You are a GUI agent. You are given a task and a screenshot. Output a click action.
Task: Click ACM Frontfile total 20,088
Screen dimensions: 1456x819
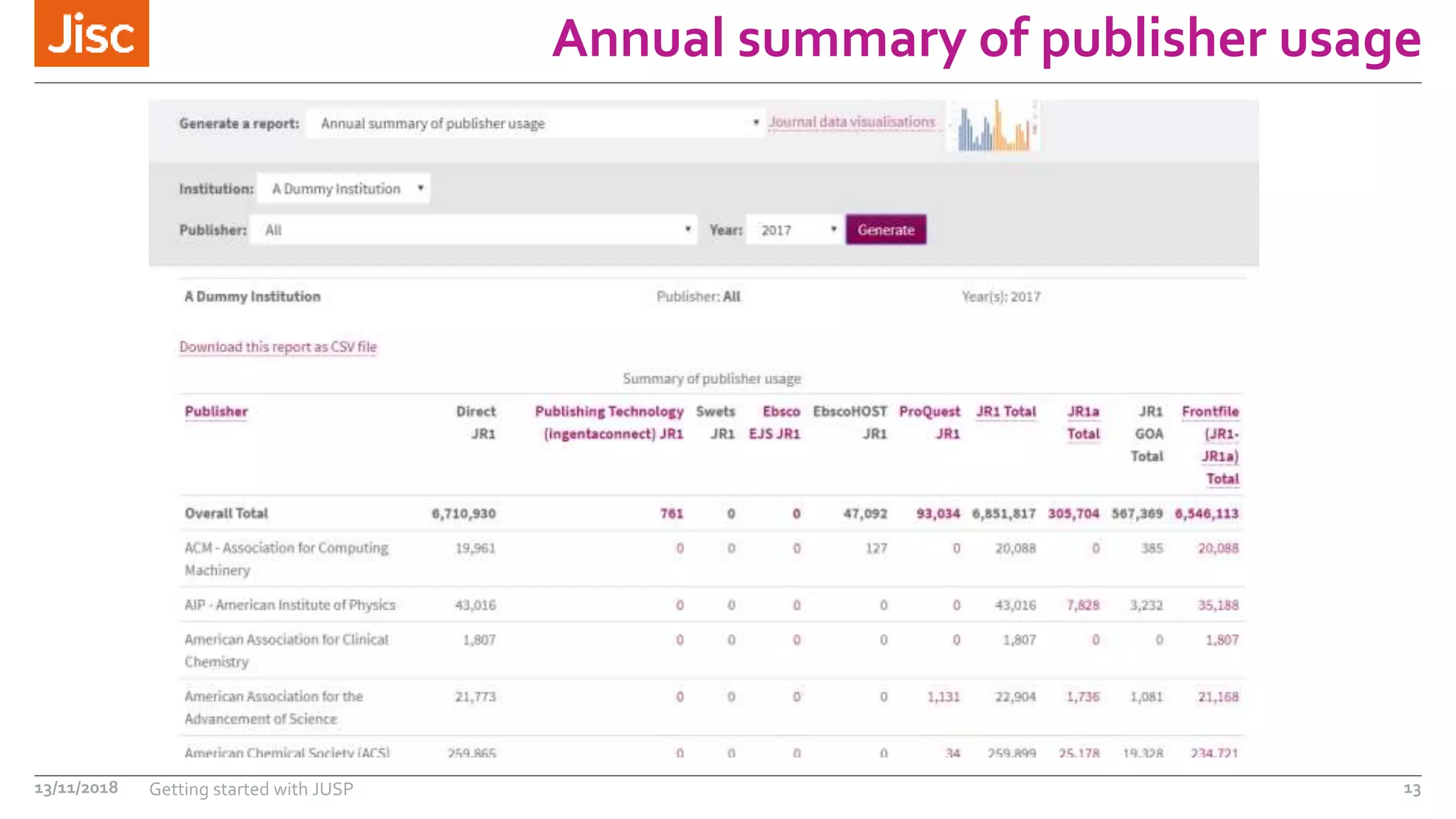click(1219, 548)
